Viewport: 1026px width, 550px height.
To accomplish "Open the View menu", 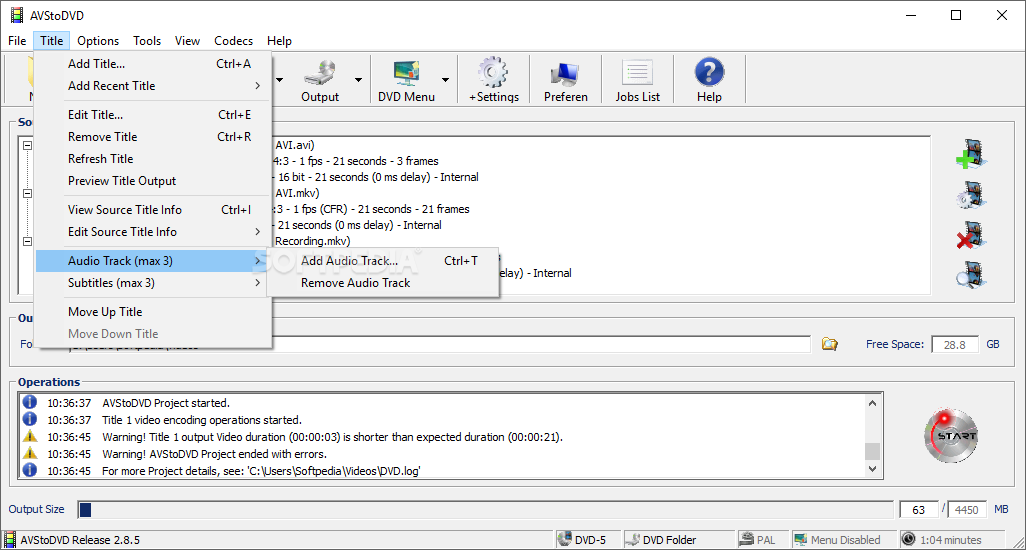I will pyautogui.click(x=187, y=41).
